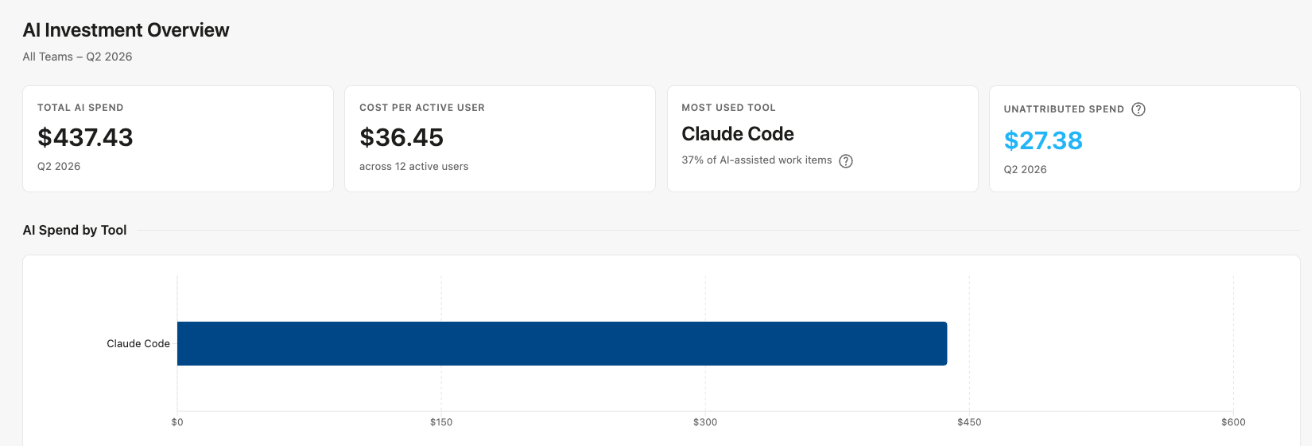Screen dimensions: 1312x446
Task: Click the $0 axis tick label
Action: [177, 422]
